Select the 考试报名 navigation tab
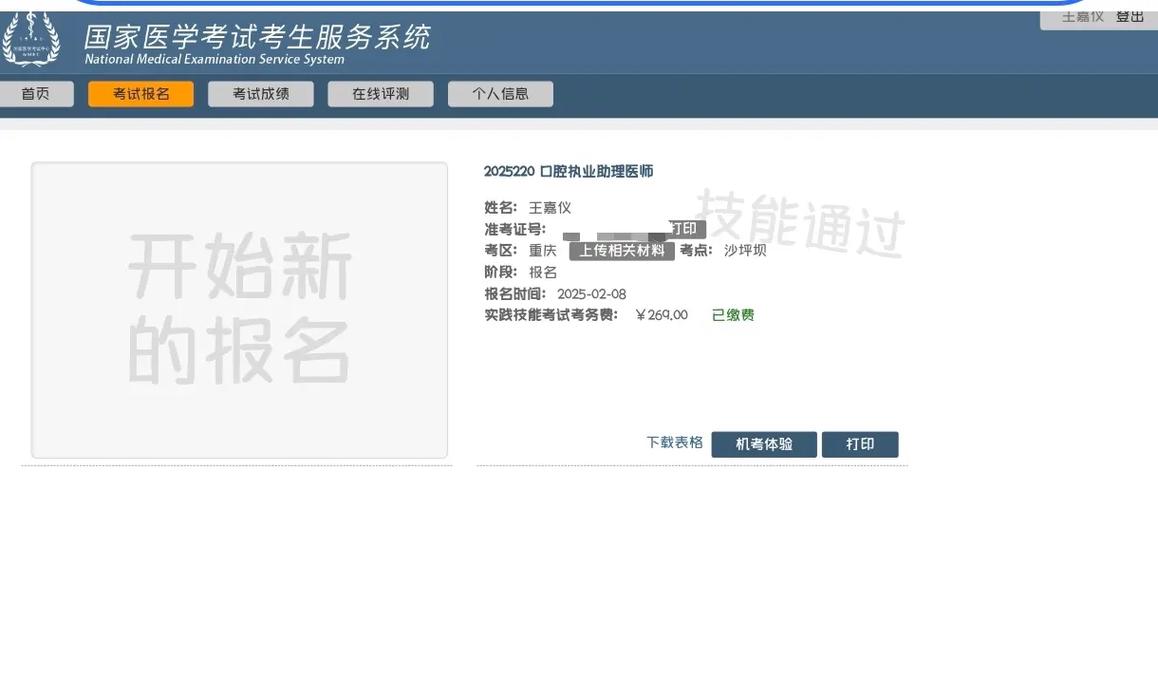Viewport: 1158px width, 678px height. 141,94
